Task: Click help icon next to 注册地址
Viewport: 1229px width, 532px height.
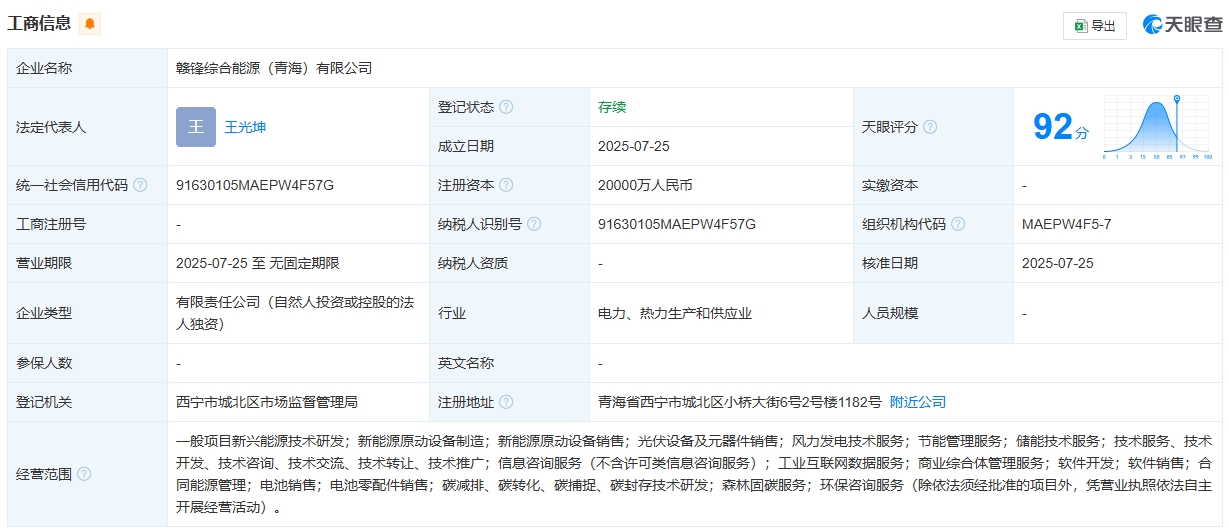Action: 506,402
